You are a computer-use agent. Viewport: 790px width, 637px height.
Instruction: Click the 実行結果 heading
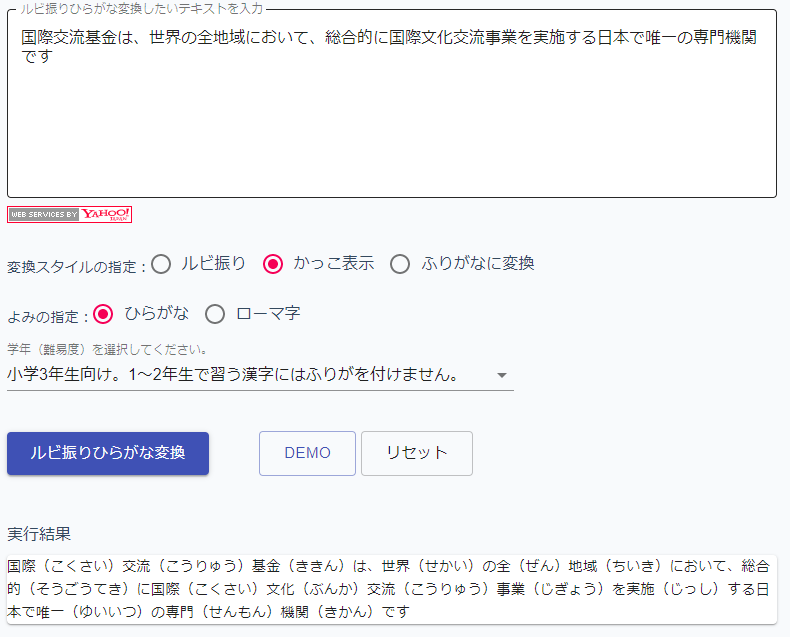click(x=39, y=534)
